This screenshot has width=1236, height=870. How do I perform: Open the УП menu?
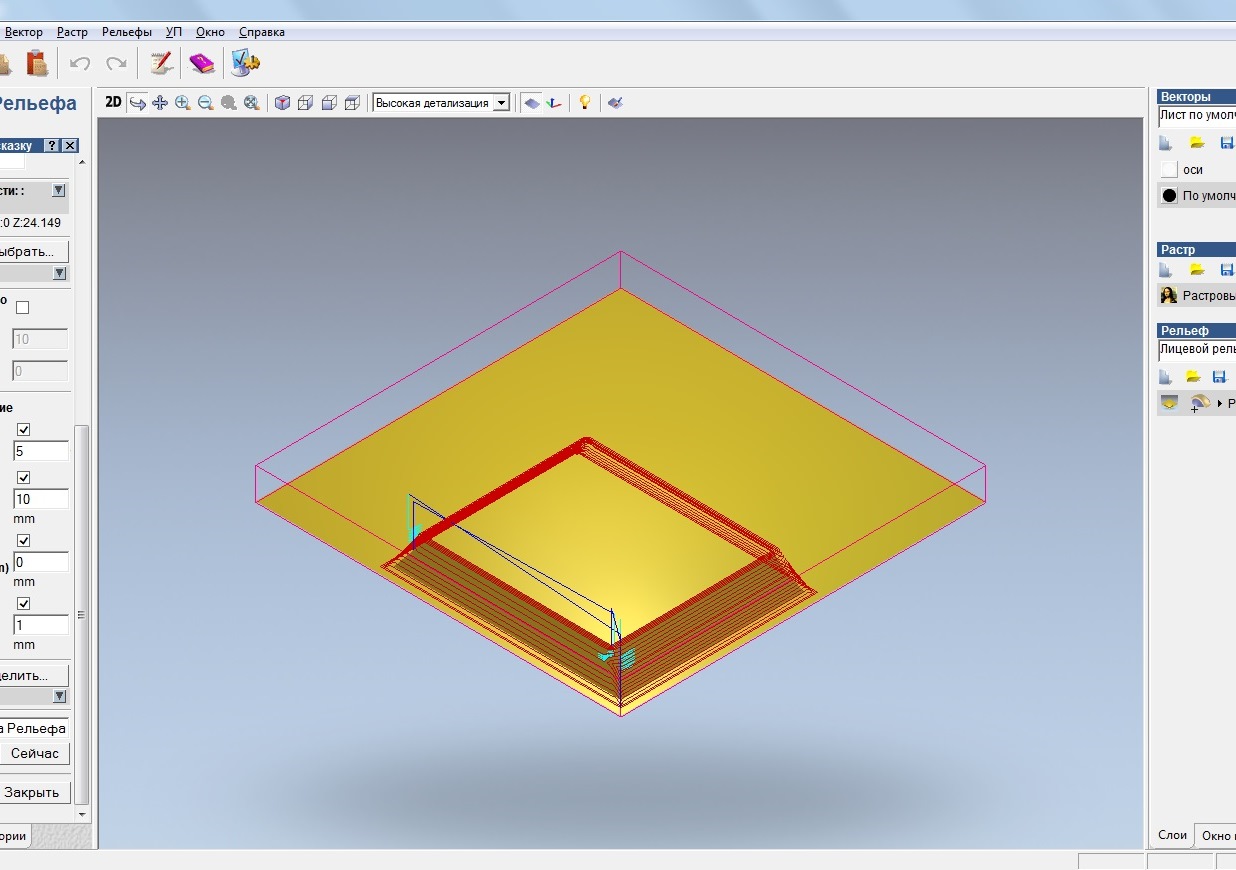pyautogui.click(x=174, y=32)
